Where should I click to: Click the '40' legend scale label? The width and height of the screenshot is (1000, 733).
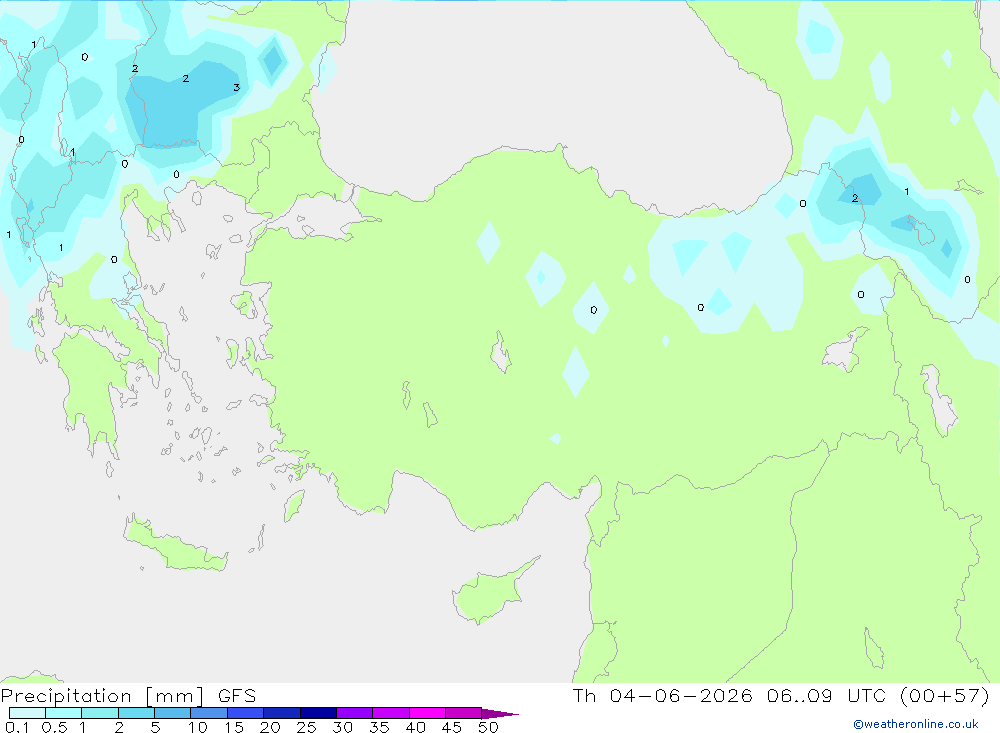[415, 727]
